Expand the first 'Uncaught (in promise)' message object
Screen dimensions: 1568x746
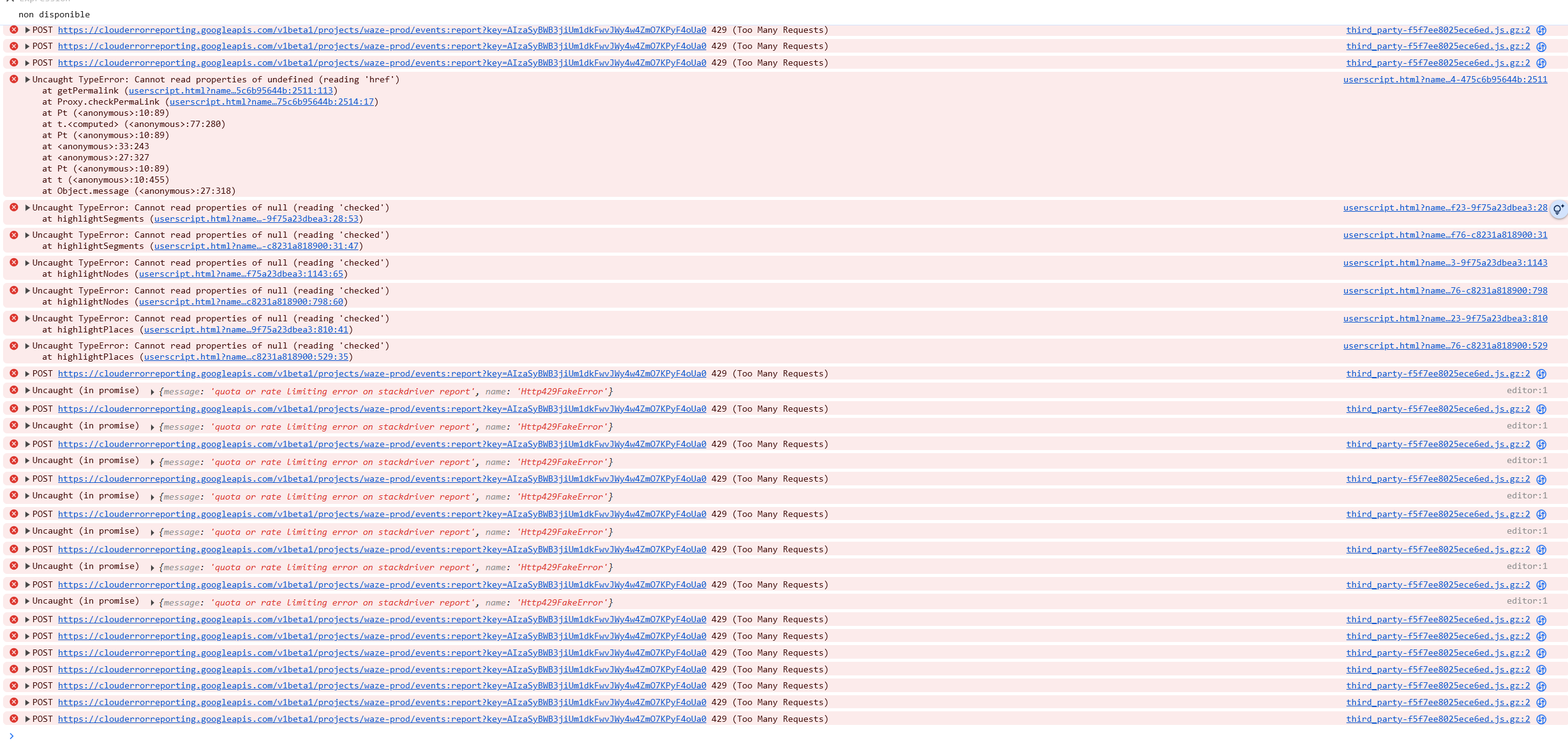tap(152, 392)
